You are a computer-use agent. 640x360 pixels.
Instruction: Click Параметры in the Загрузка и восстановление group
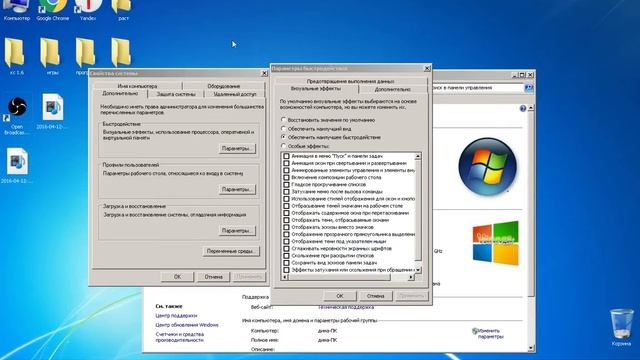coord(237,231)
